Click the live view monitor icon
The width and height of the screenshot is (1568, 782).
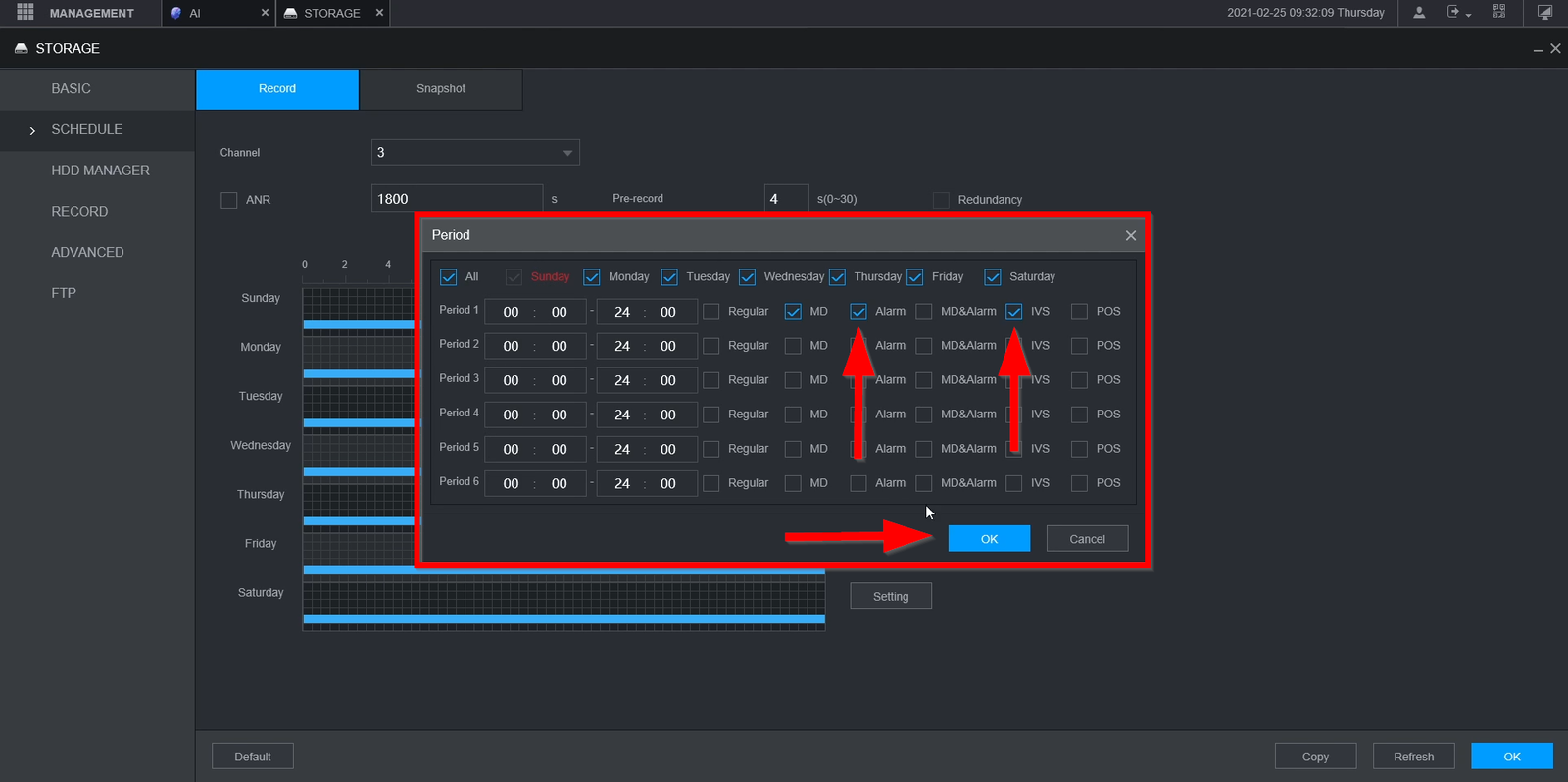click(x=1544, y=13)
